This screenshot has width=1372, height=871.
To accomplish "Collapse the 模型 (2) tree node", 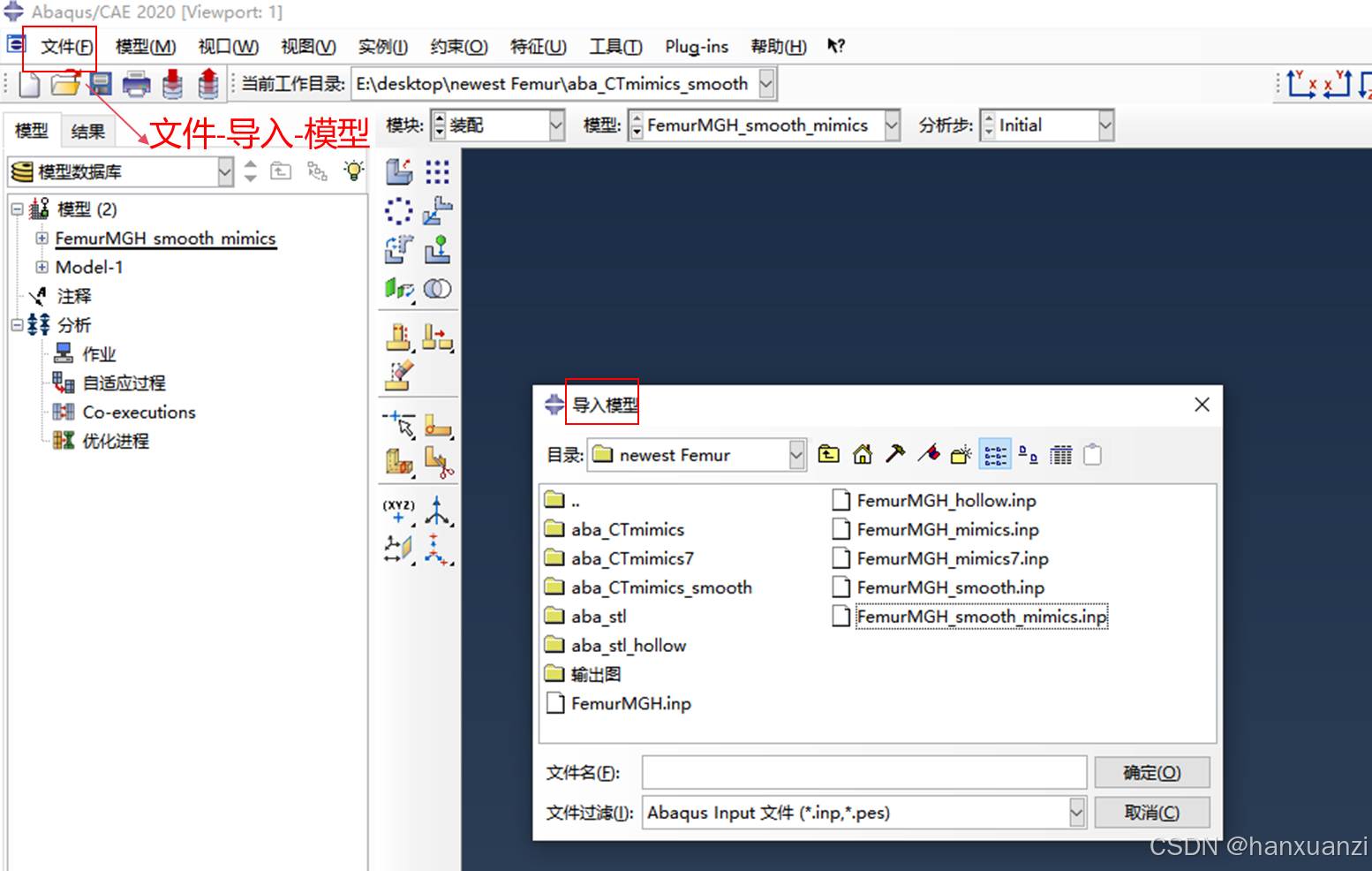I will tap(17, 209).
